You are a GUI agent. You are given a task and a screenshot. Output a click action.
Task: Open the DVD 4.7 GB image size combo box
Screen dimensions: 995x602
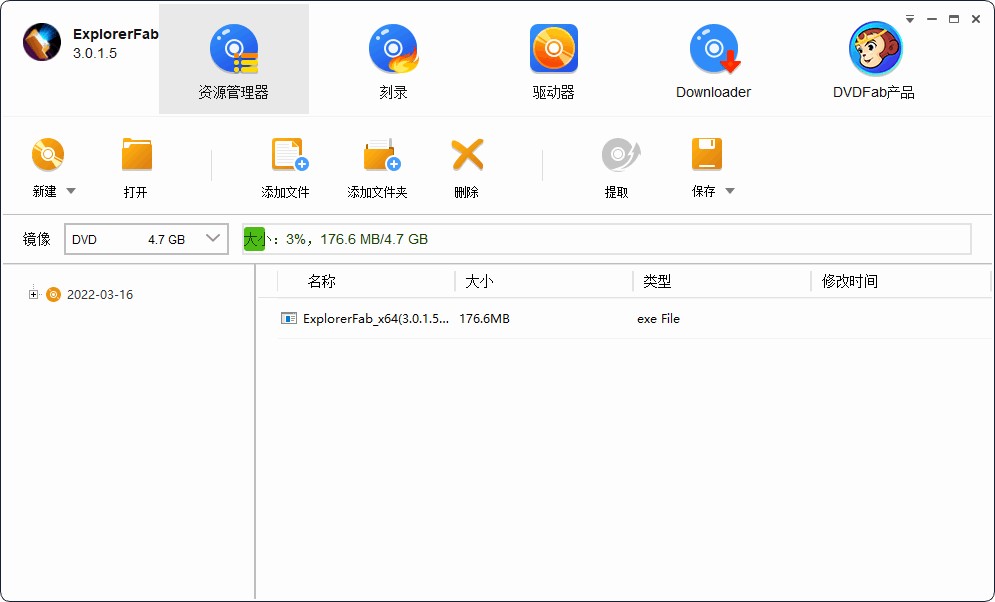146,239
